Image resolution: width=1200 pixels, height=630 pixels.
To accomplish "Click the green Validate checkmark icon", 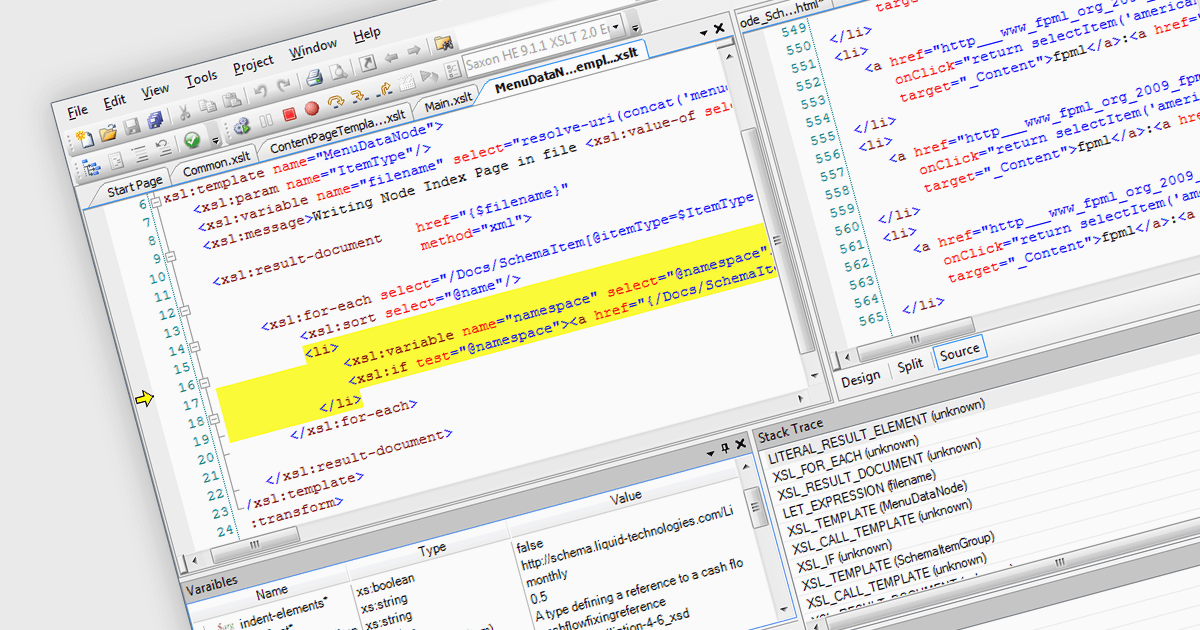I will click(192, 139).
